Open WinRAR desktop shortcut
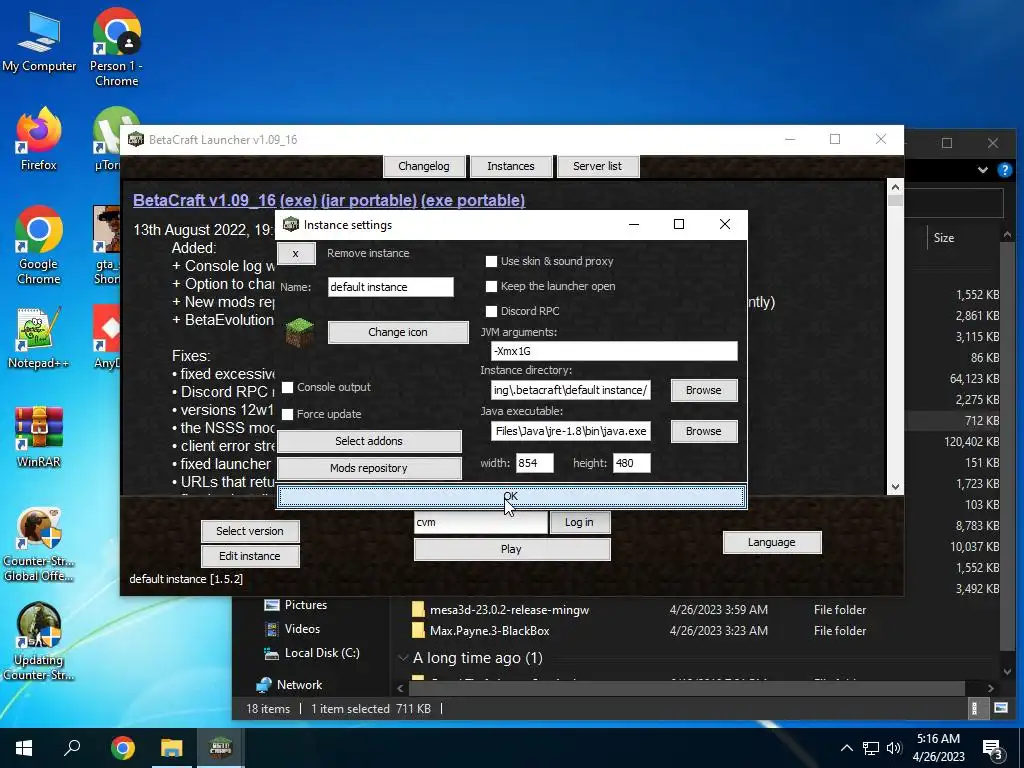The height and width of the screenshot is (768, 1024). point(39,437)
